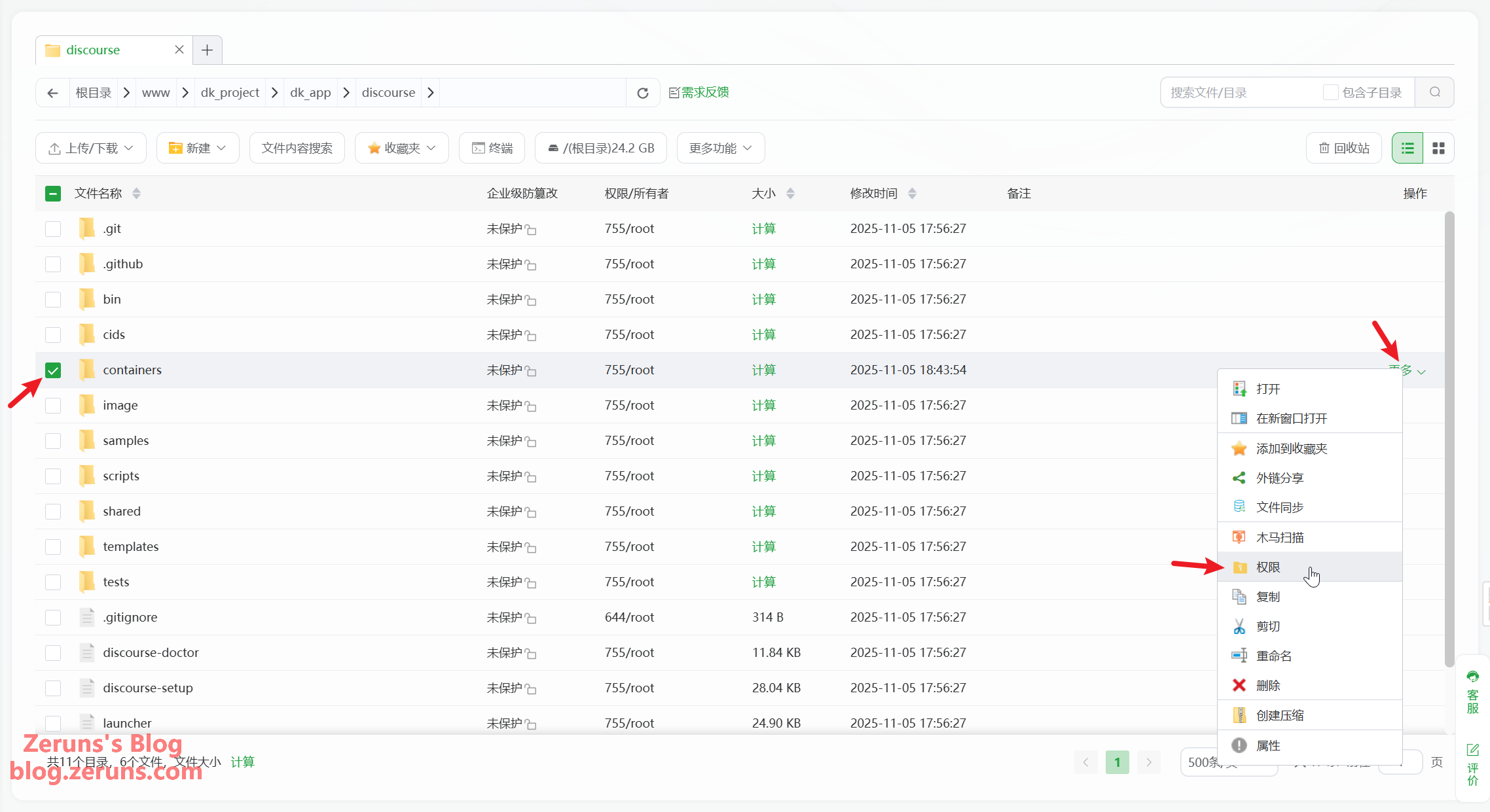Viewport: 1490px width, 812px height.
Task: Click 计算 size link for scripts folder
Action: (763, 476)
